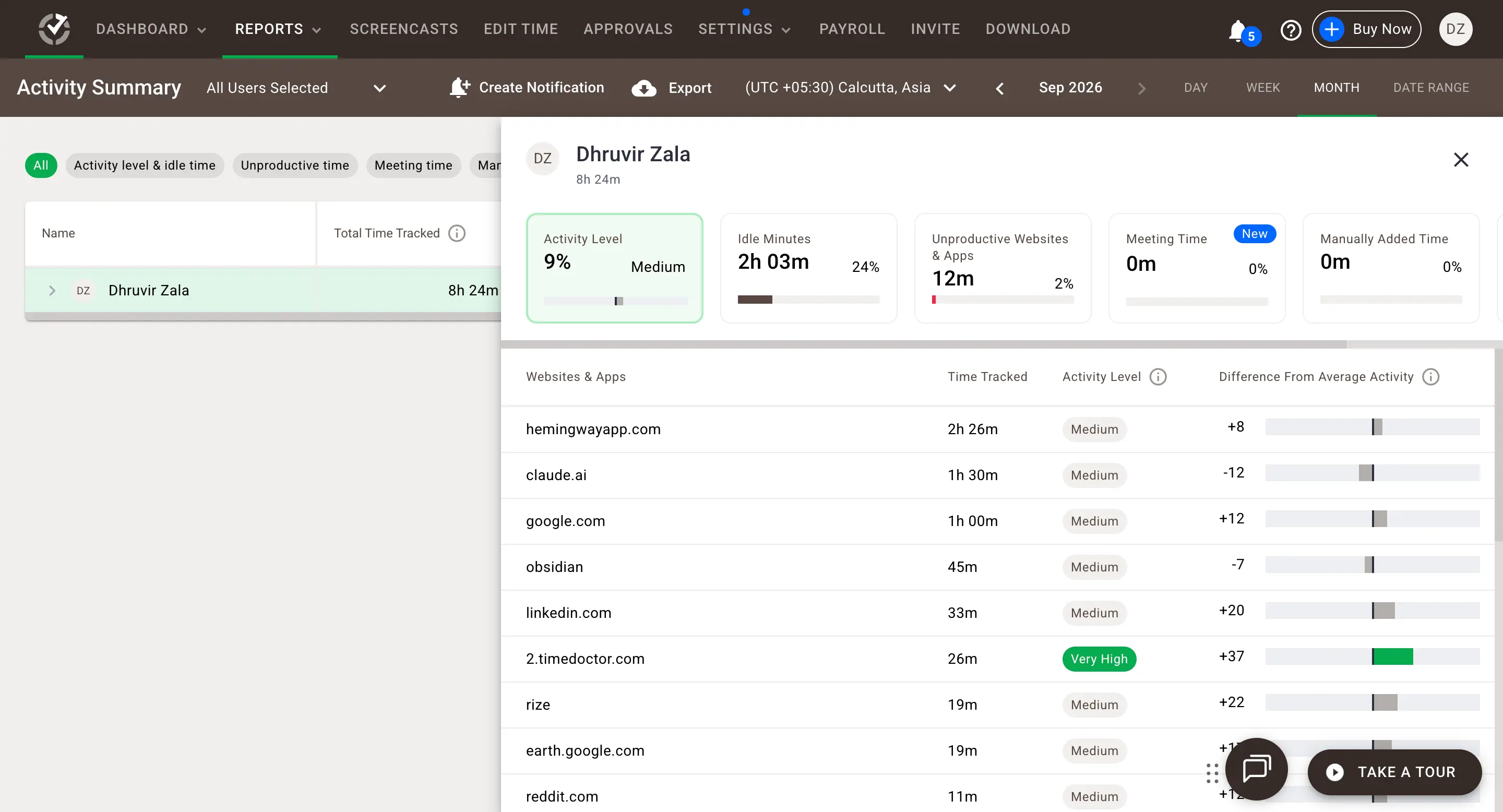Open the Invite page
The image size is (1503, 812).
(935, 29)
